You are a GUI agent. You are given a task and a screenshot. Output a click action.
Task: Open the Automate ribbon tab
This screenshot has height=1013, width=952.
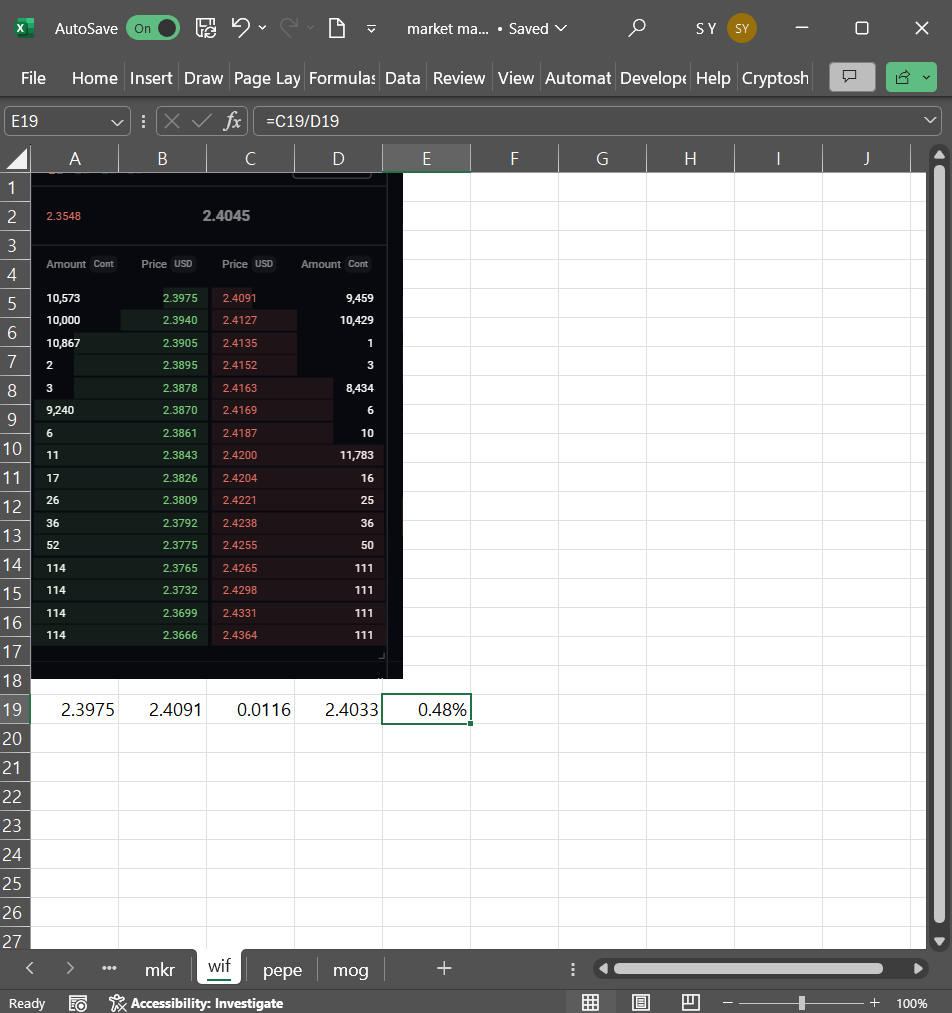(577, 78)
